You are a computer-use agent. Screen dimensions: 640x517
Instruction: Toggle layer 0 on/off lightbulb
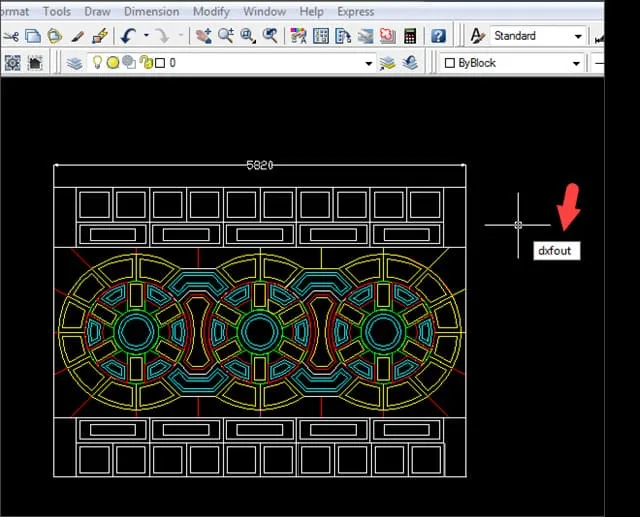[98, 62]
